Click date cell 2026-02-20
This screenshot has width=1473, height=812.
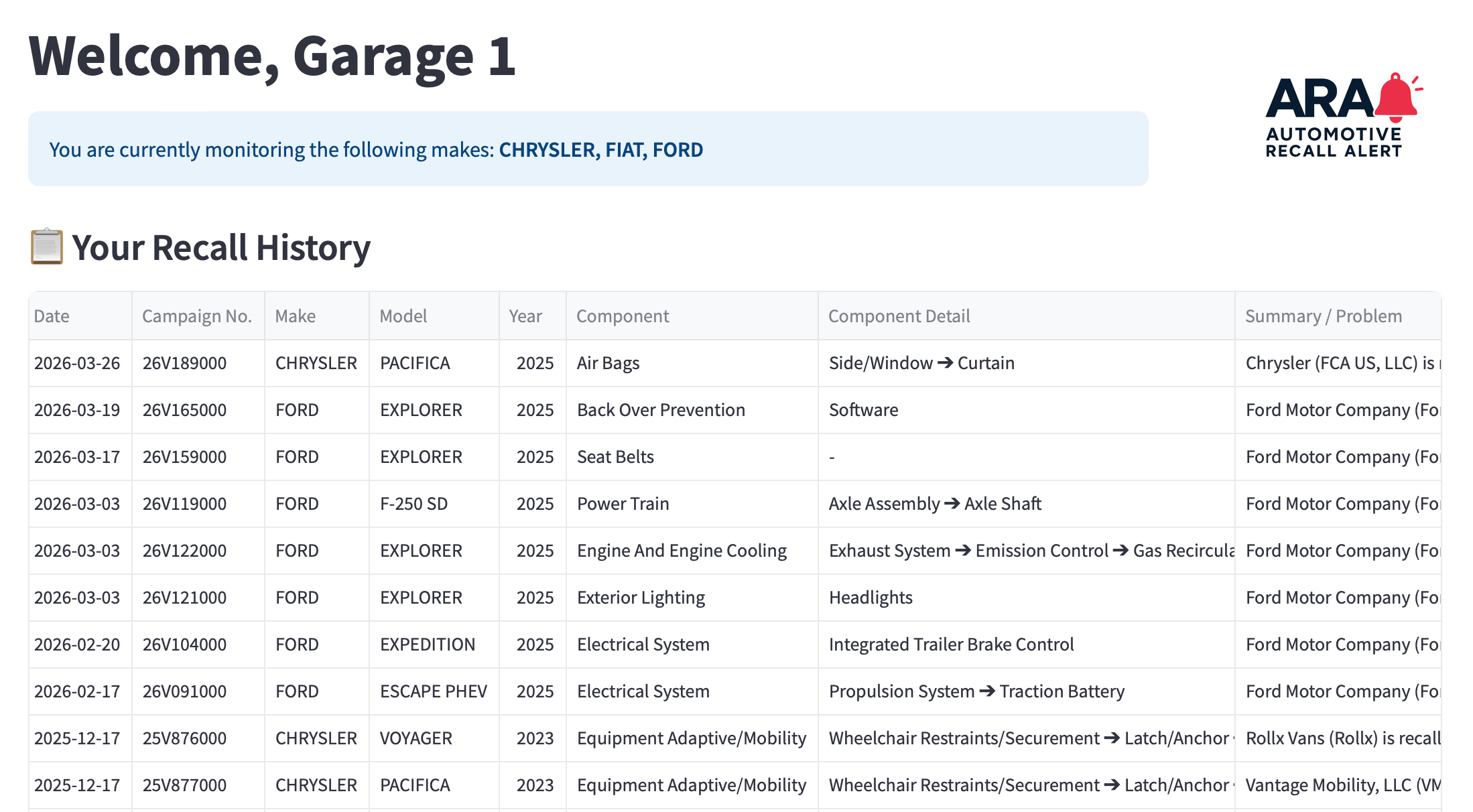click(80, 645)
